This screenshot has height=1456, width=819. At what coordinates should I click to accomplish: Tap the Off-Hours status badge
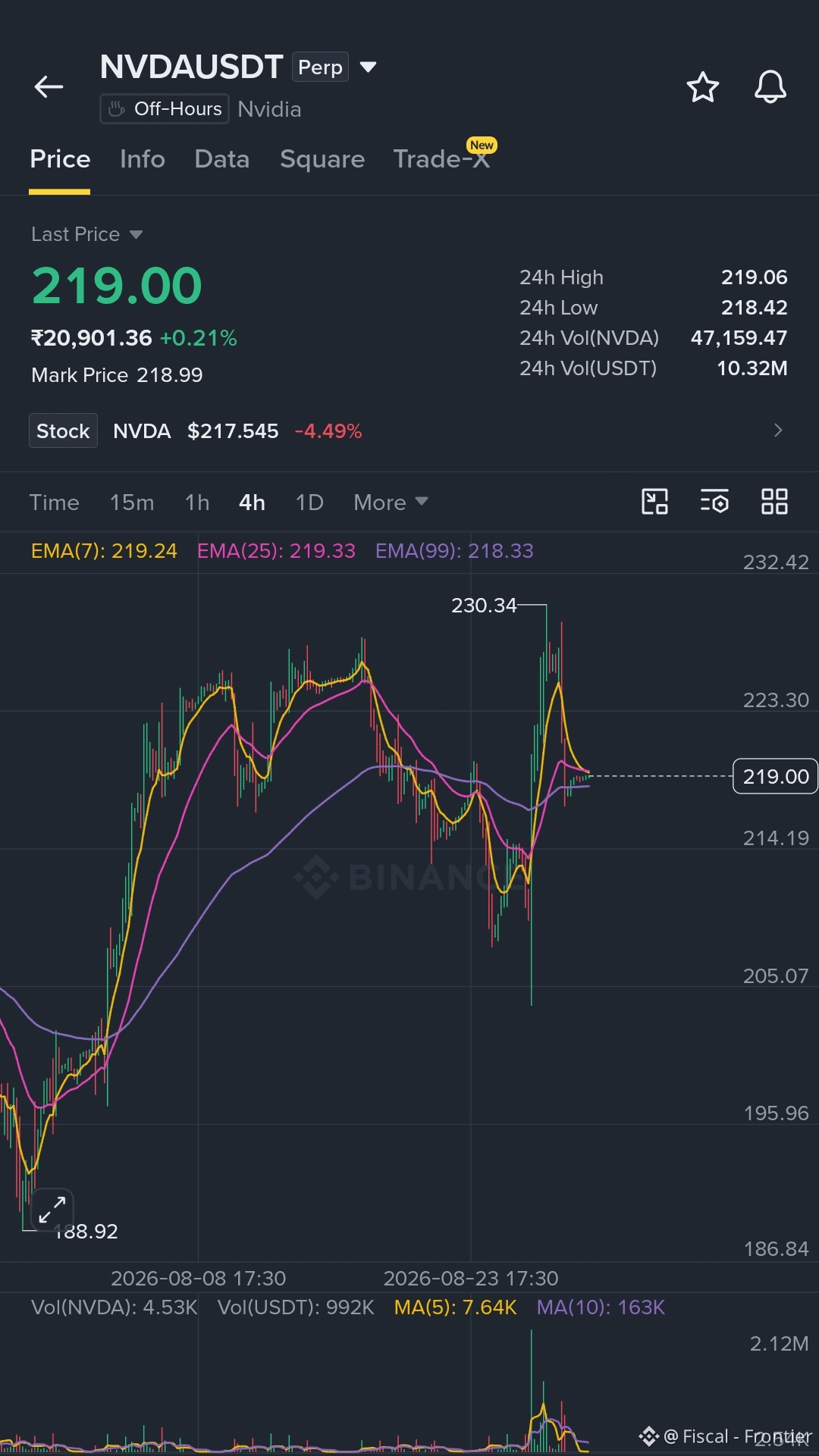click(x=165, y=109)
